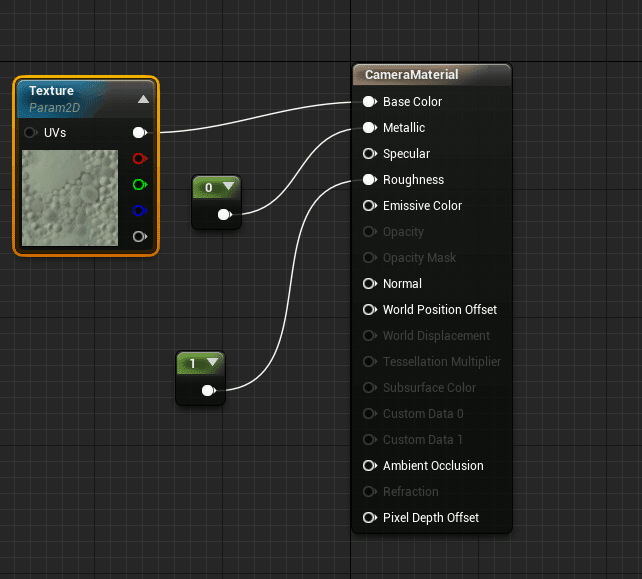The image size is (642, 579).
Task: Click the texture node's alpha output pin
Action: tap(140, 236)
